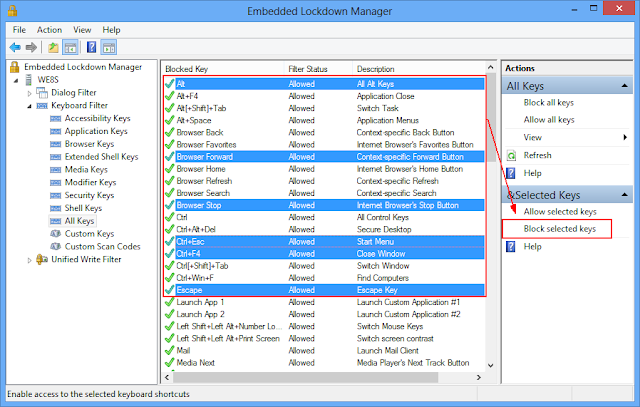The height and width of the screenshot is (407, 640).
Task: Expand the Dialog Filter node arrow
Action: [29, 93]
